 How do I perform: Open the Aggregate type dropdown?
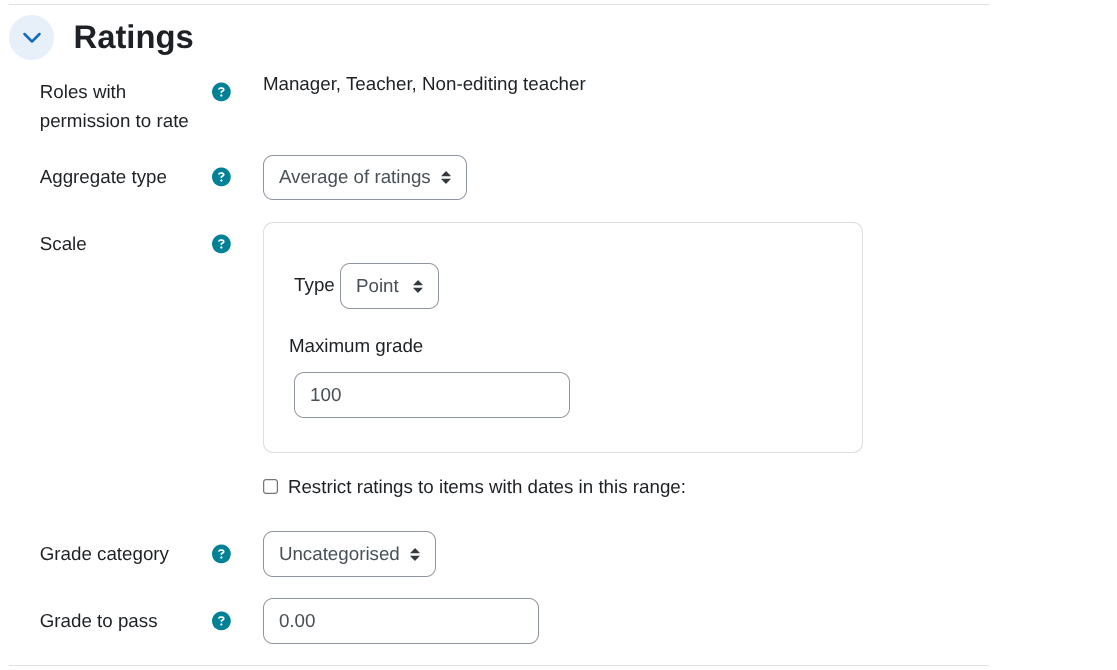pyautogui.click(x=365, y=177)
